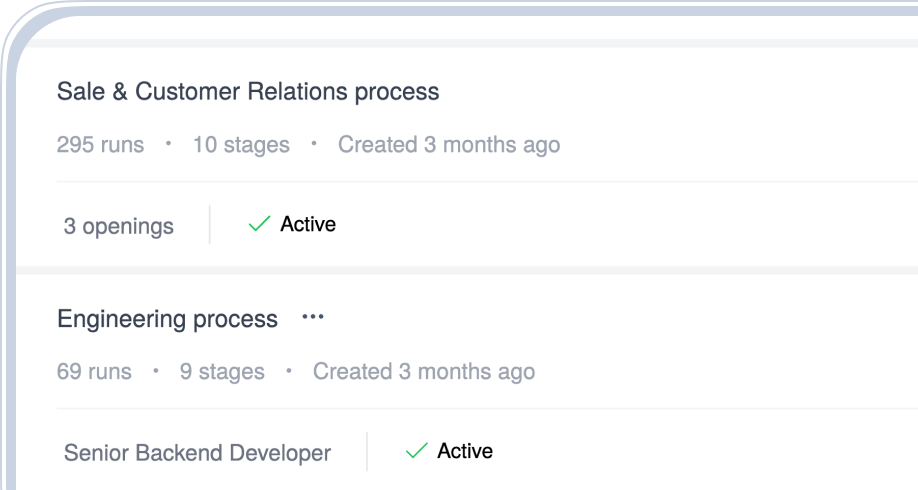Screen dimensions: 918x490
Task: Select the 9 stages label
Action: pos(222,372)
